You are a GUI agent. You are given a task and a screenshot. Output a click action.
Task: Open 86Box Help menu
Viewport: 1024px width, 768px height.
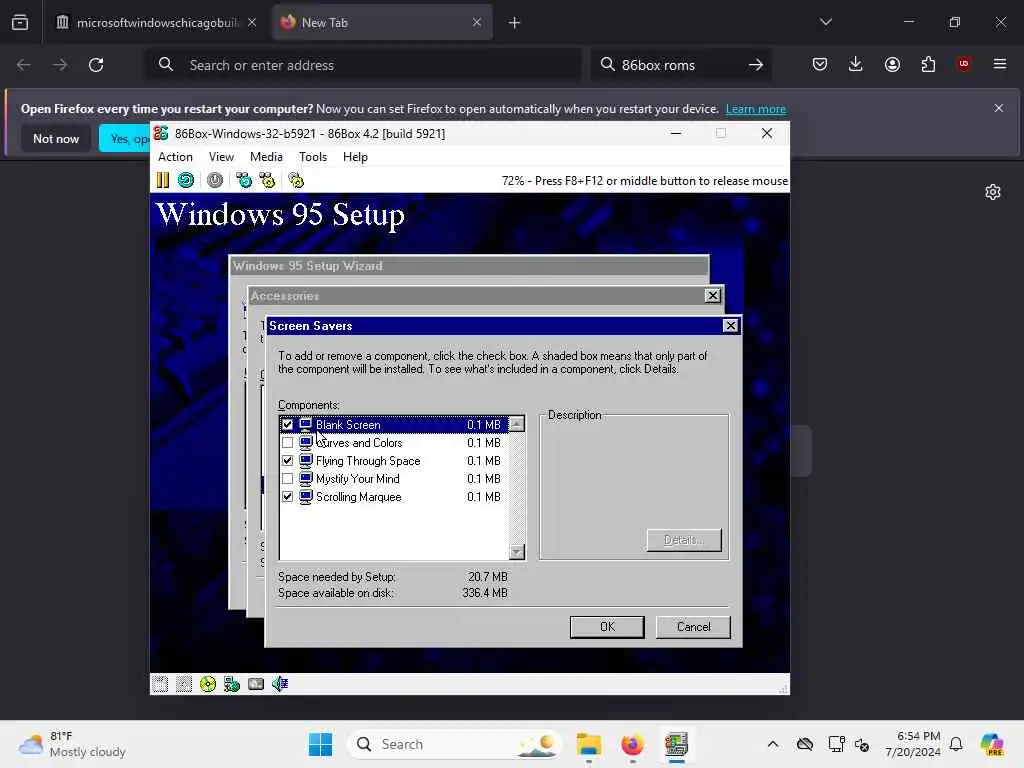[x=355, y=157]
